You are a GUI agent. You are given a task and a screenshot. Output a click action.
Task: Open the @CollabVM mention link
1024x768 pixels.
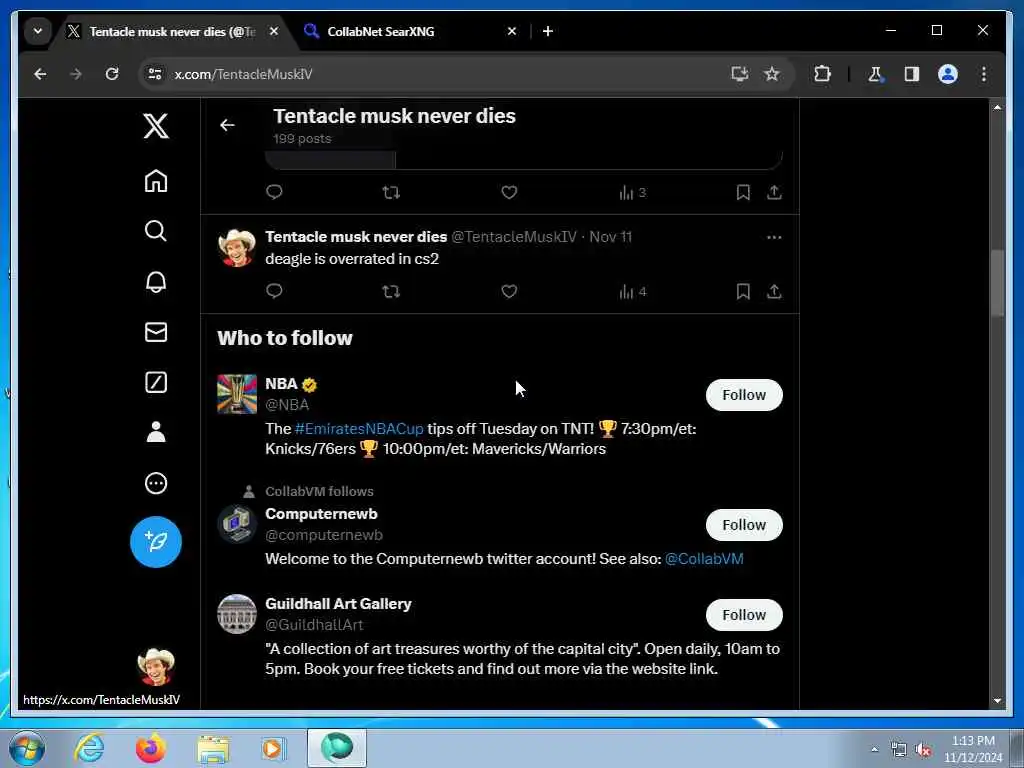click(x=704, y=559)
